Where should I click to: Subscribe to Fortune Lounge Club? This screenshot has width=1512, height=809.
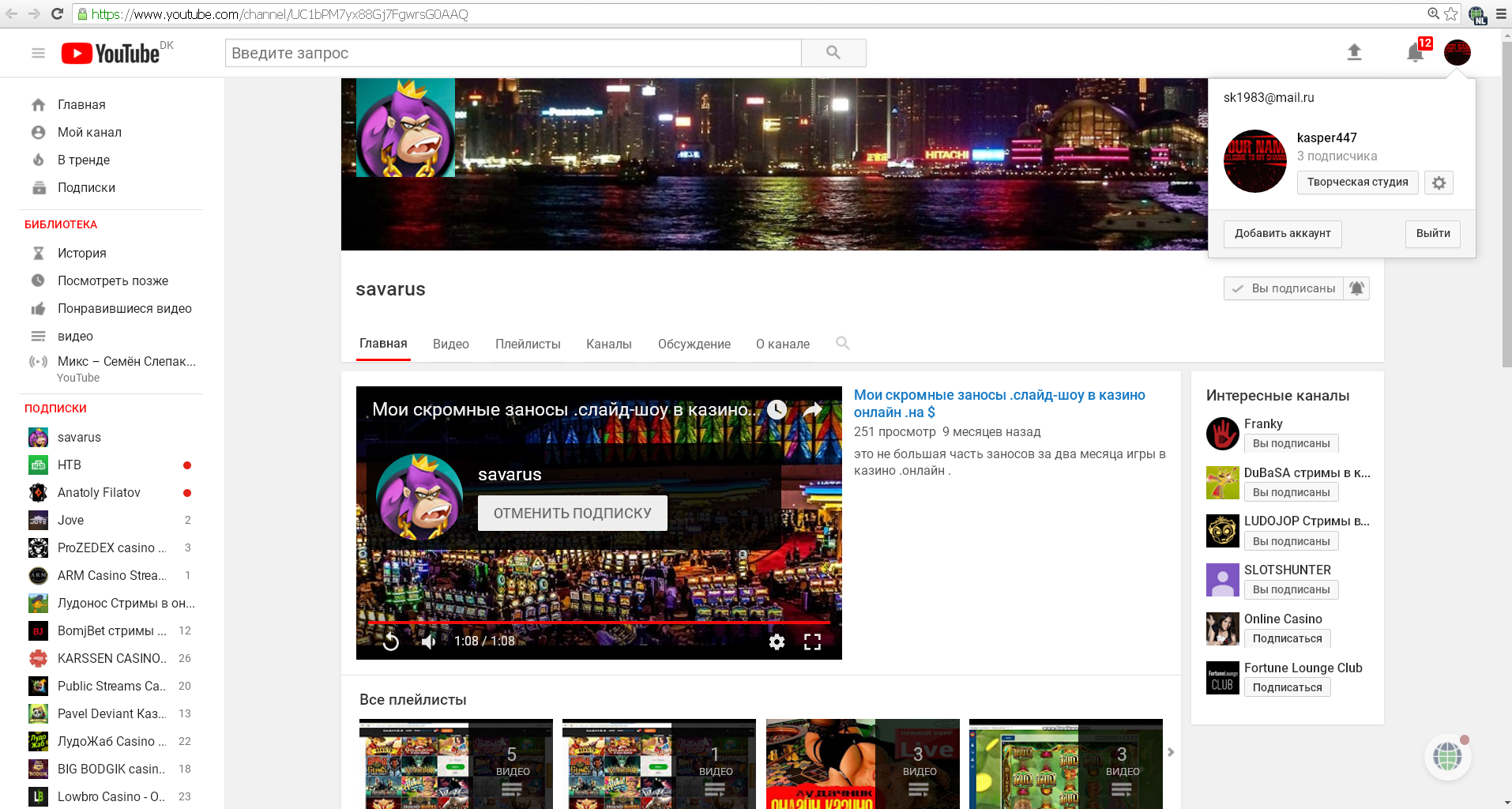[x=1288, y=687]
